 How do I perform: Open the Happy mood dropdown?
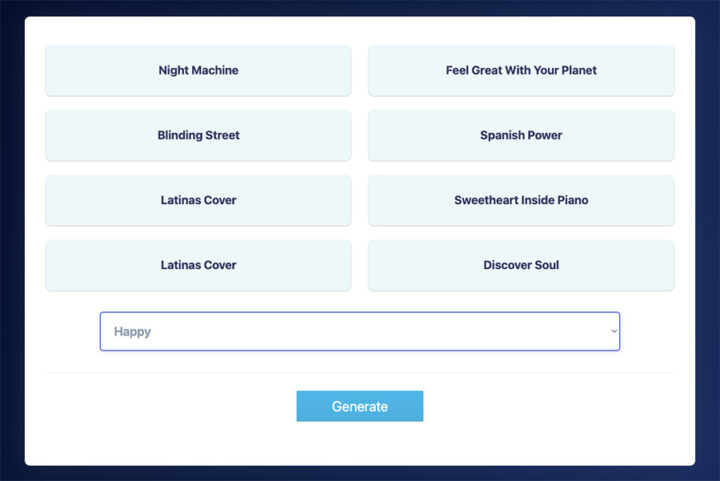[x=359, y=331]
